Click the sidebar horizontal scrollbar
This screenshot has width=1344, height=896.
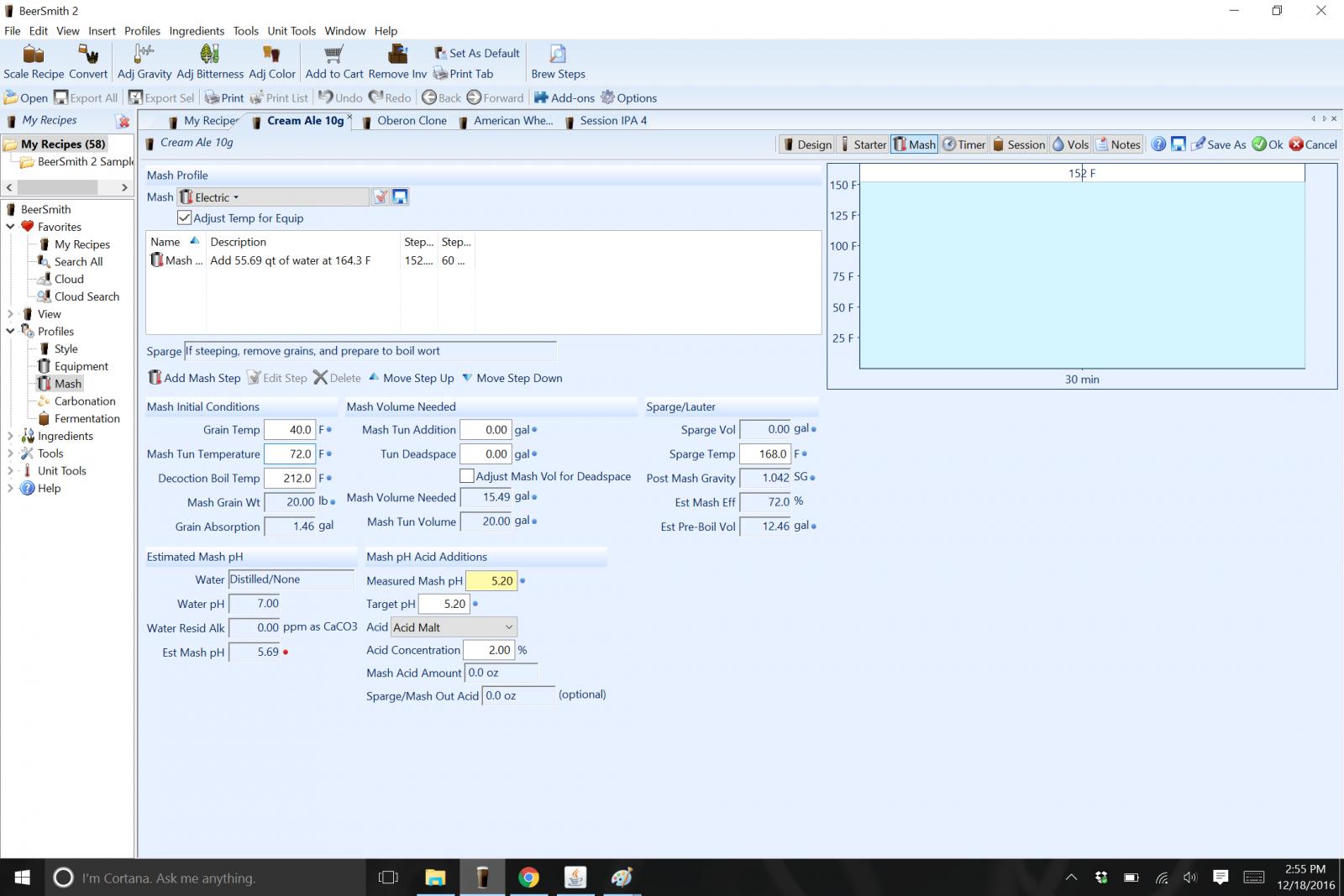(67, 187)
